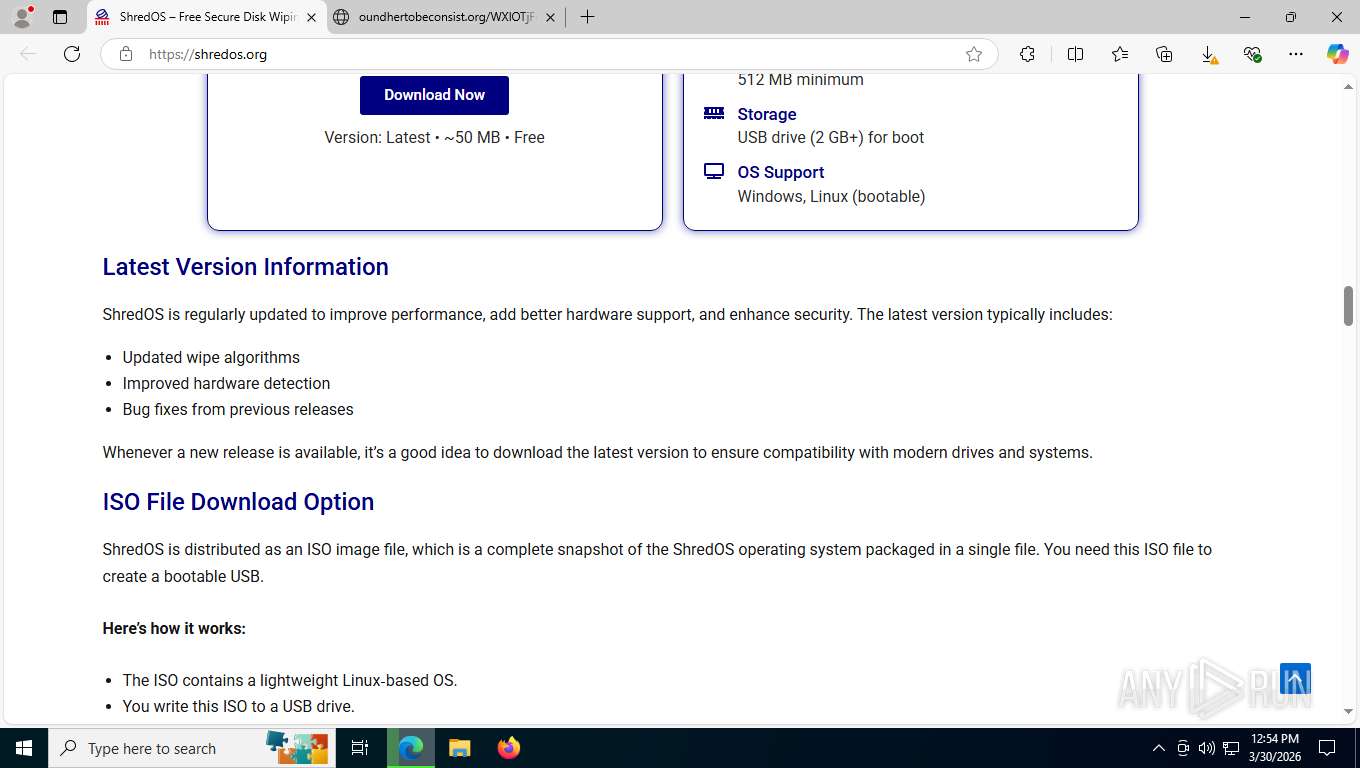Screen dimensions: 1360x768
Task: Open Settings and more menu
Action: pyautogui.click(x=1296, y=54)
